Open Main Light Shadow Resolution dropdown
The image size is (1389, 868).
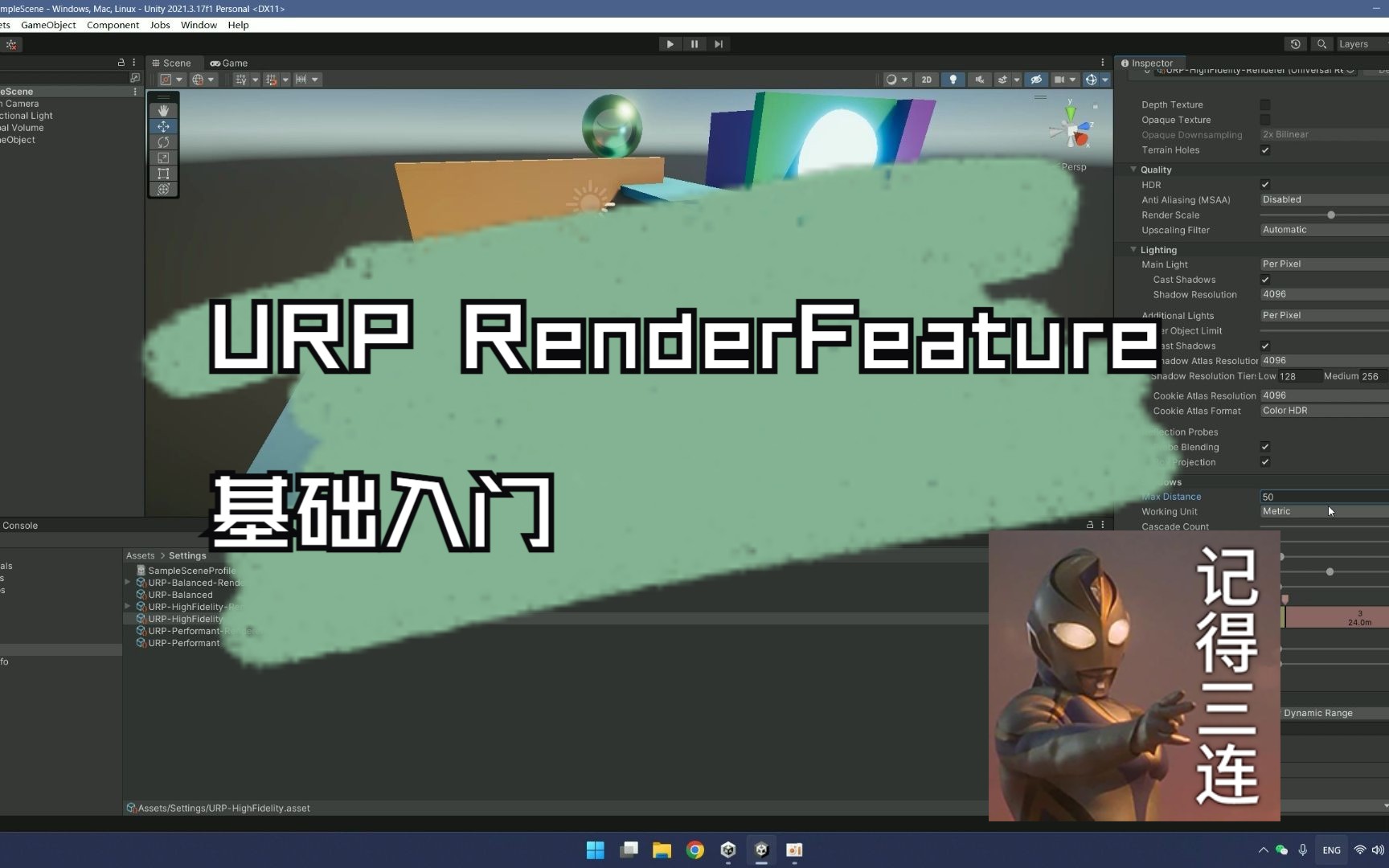click(x=1324, y=294)
